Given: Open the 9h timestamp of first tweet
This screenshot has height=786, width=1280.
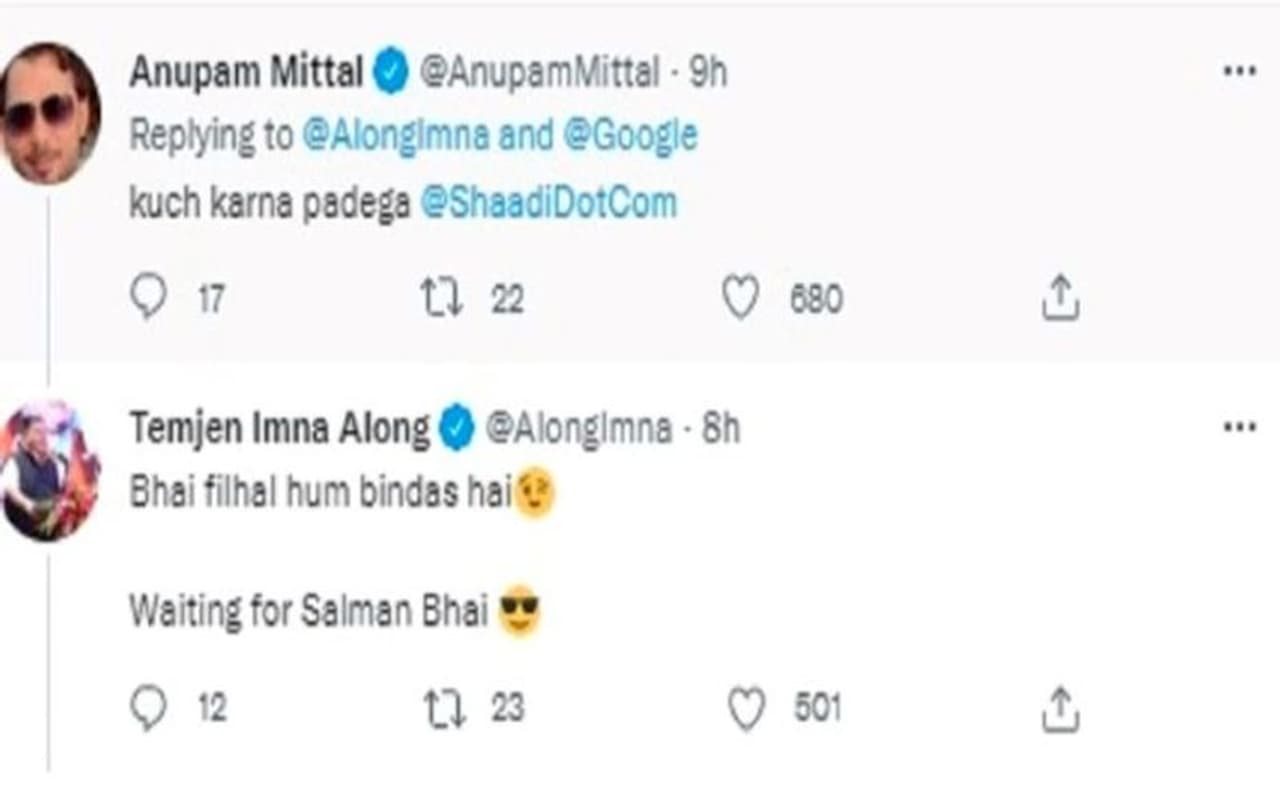Looking at the screenshot, I should click(x=708, y=73).
